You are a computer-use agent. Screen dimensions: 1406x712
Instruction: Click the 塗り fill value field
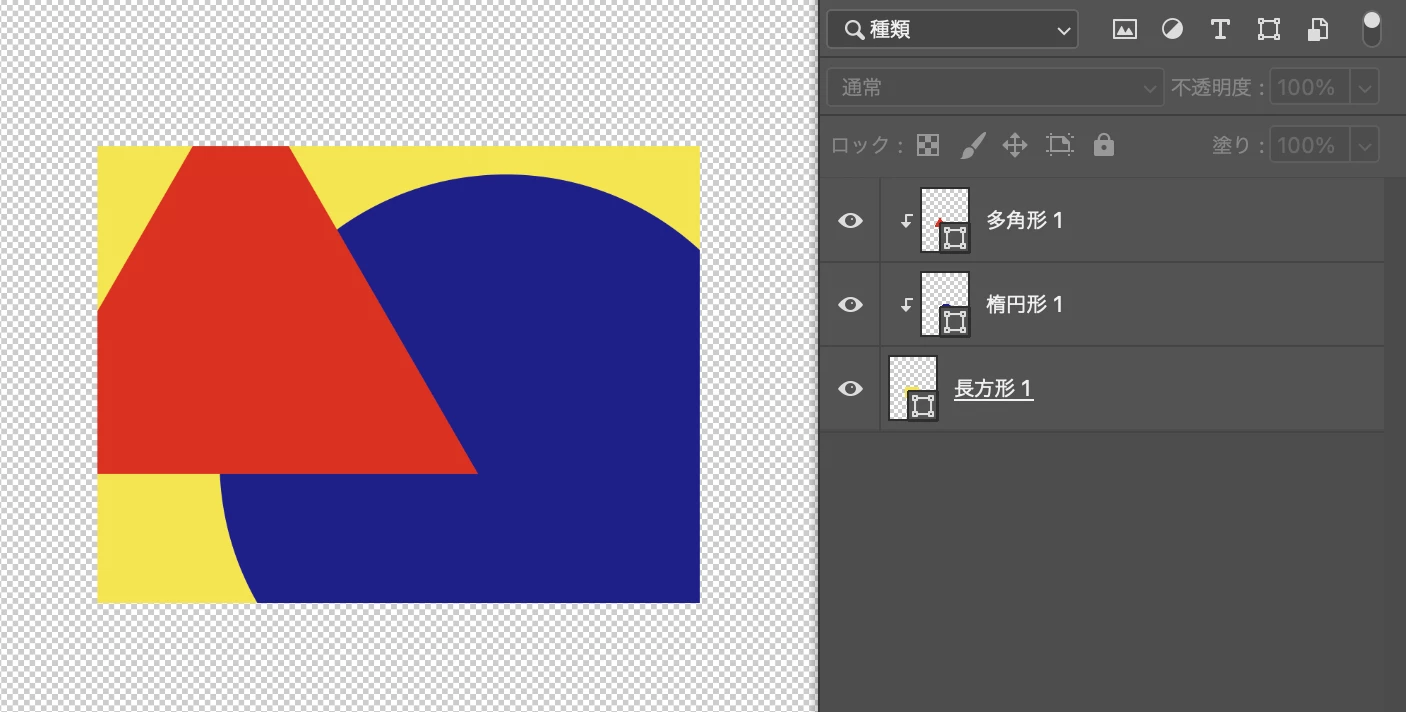click(1309, 145)
